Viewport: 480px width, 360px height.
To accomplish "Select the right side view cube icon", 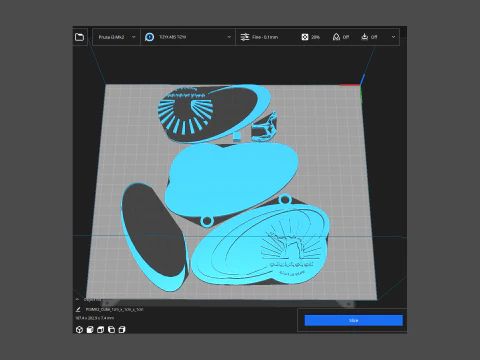I will 122,330.
